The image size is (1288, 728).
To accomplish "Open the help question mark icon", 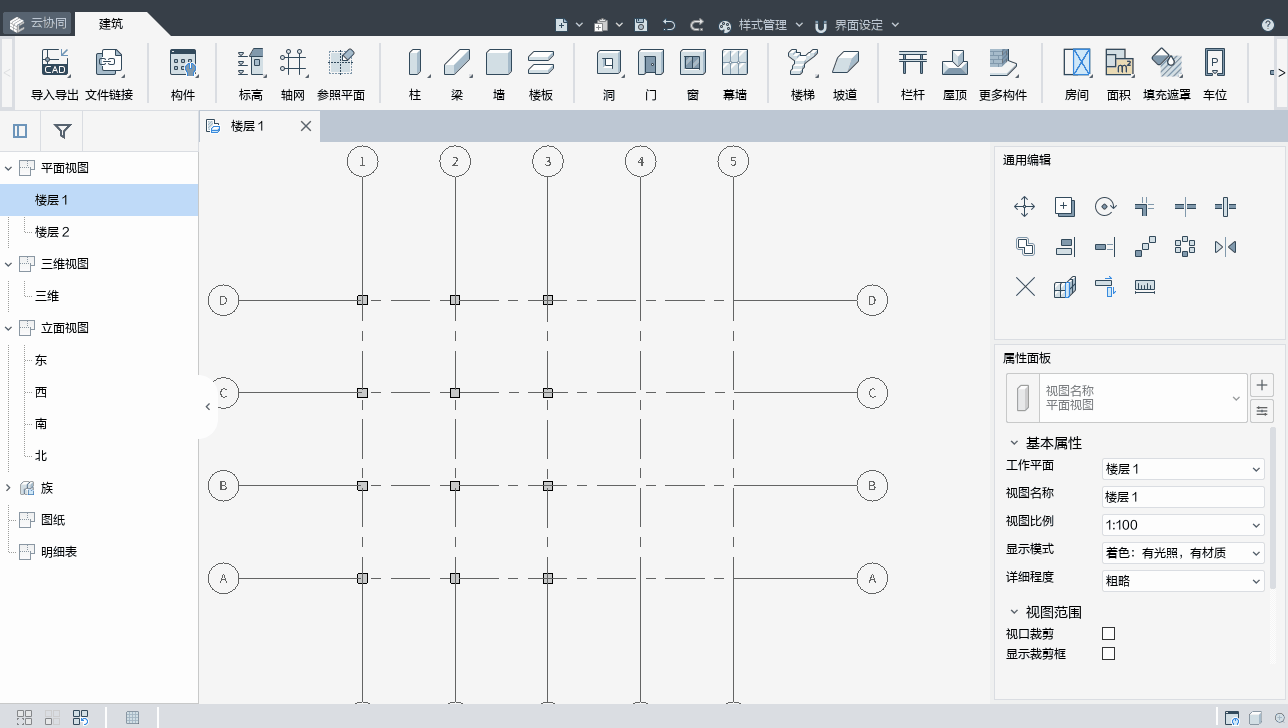I will coord(1268,25).
